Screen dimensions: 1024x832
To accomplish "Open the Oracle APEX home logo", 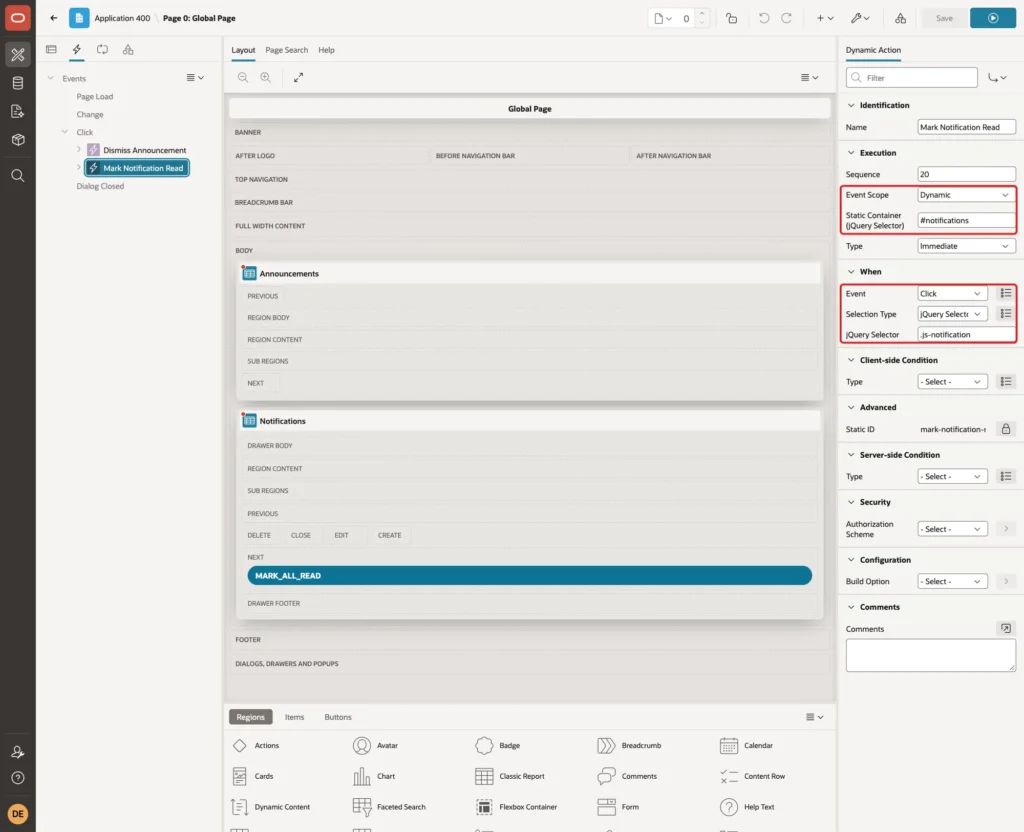I will [18, 18].
